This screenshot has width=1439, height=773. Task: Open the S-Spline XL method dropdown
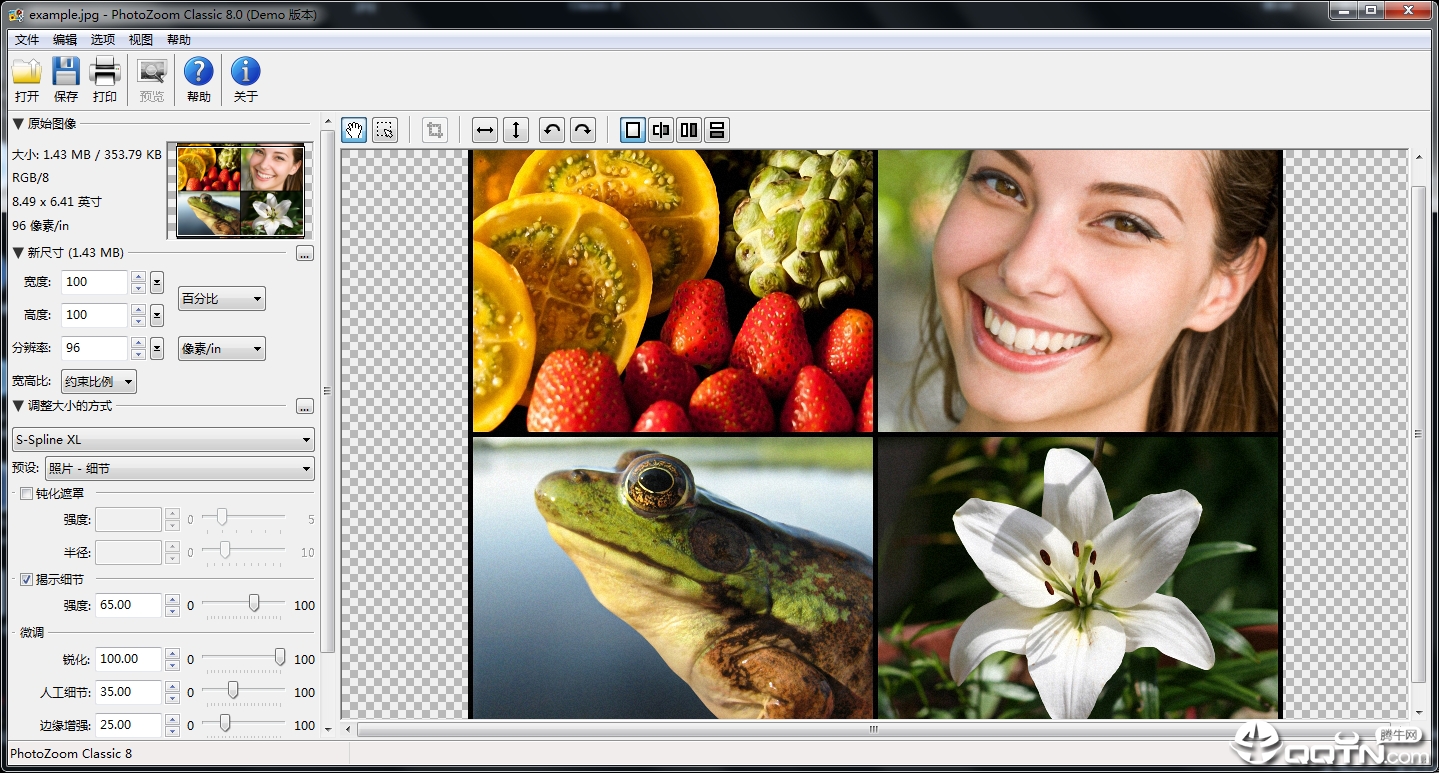[x=163, y=439]
